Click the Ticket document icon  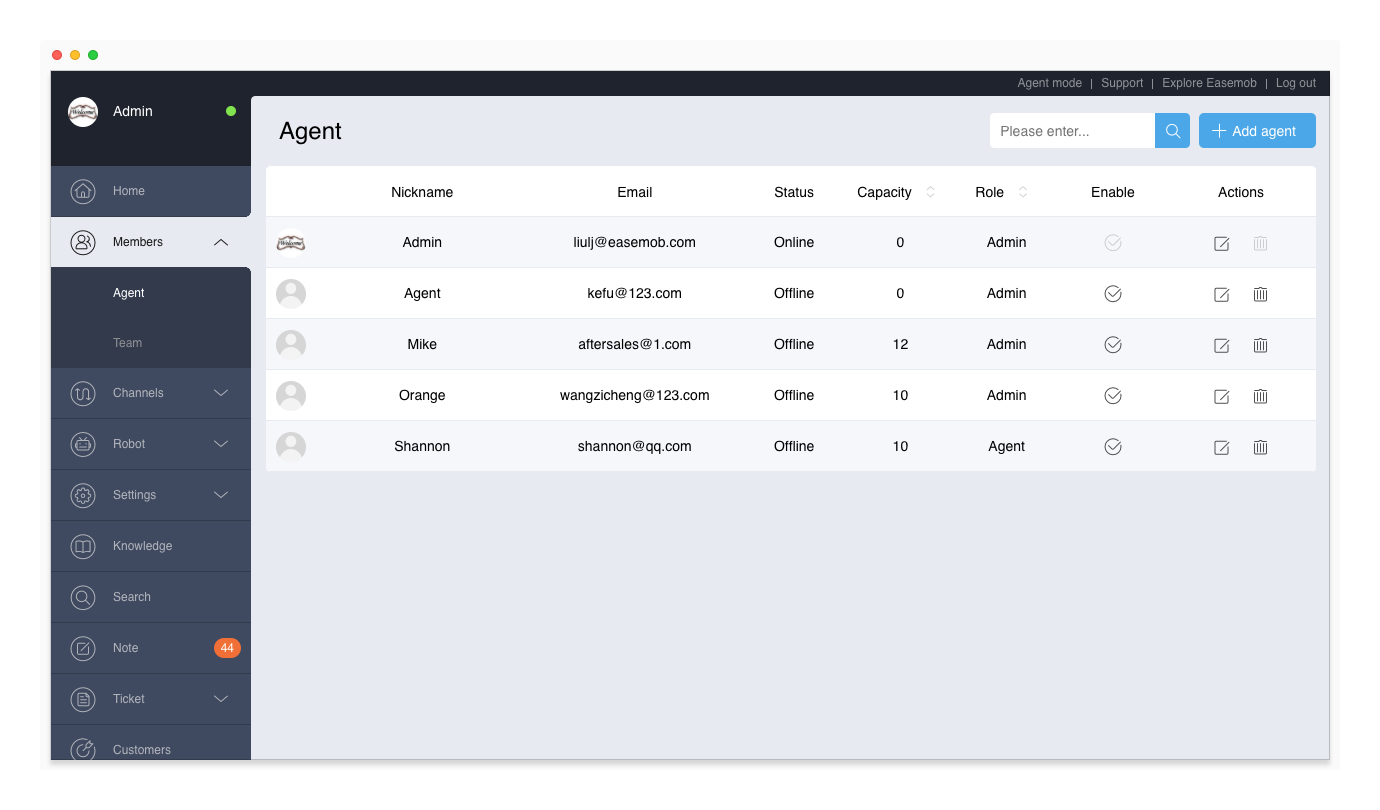(83, 699)
